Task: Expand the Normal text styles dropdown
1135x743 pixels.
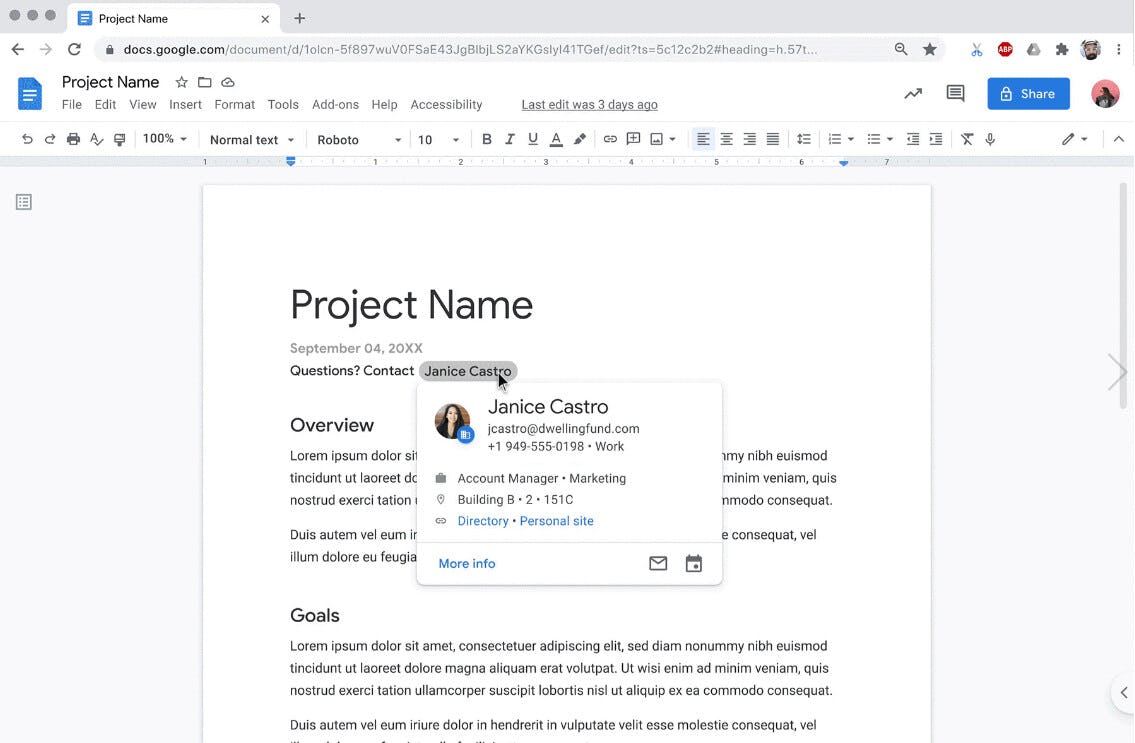Action: 250,139
